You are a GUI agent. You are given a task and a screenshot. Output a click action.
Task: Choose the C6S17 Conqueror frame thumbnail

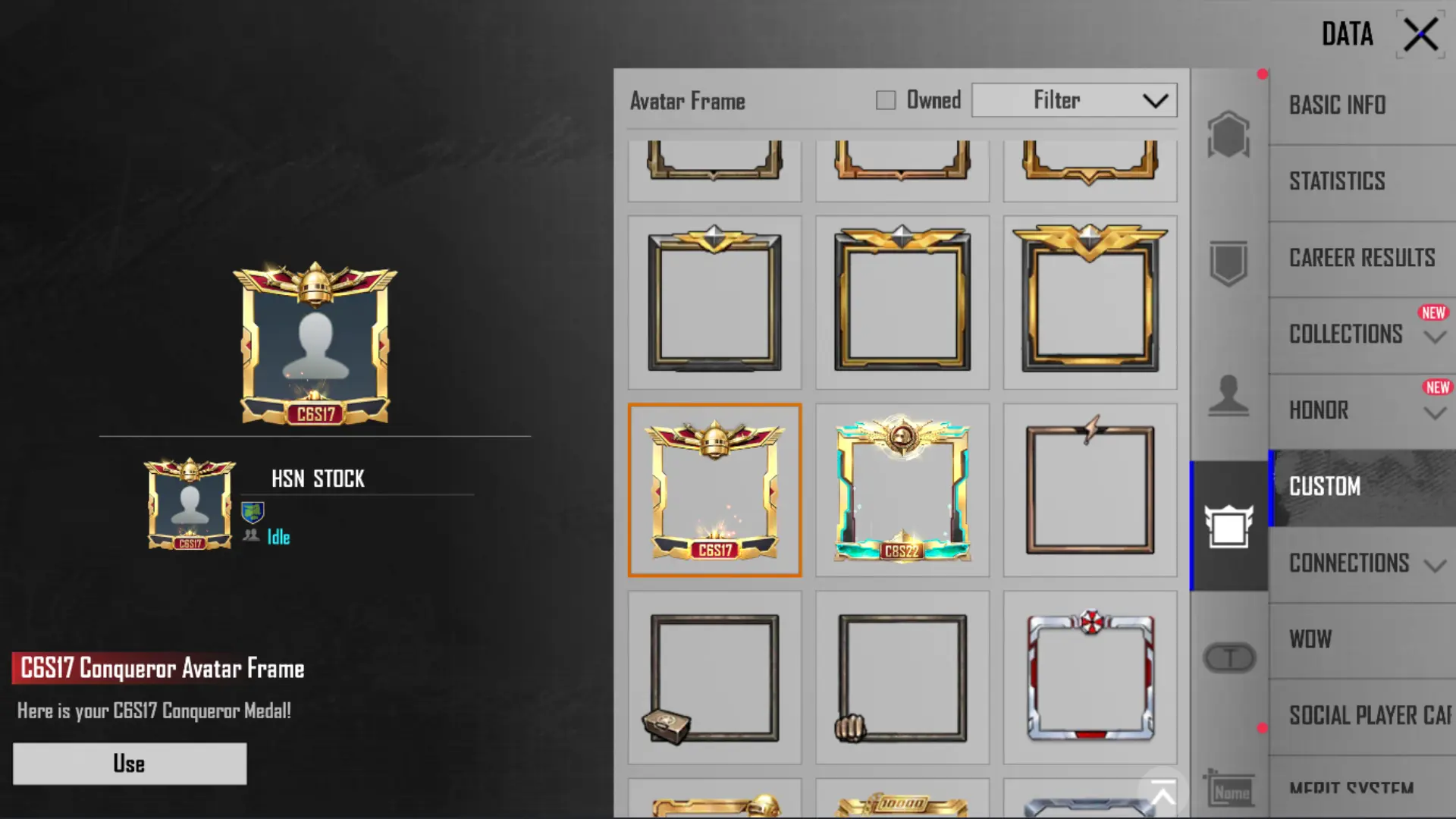tap(714, 490)
